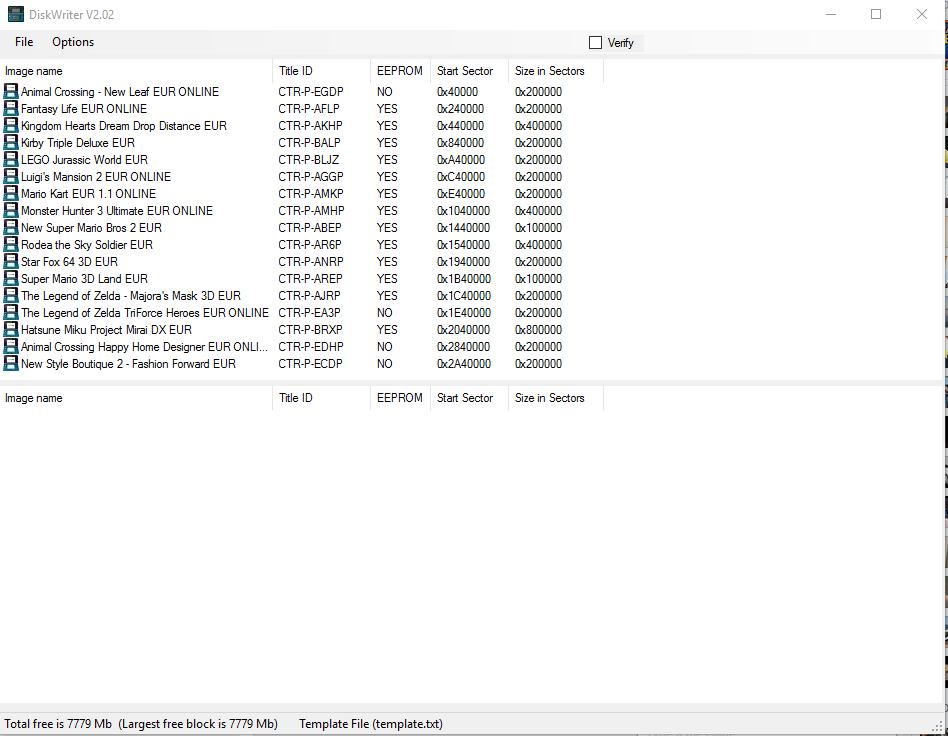Select 'Mario Kart EUR 1.1 ONLINE' entry

point(88,193)
